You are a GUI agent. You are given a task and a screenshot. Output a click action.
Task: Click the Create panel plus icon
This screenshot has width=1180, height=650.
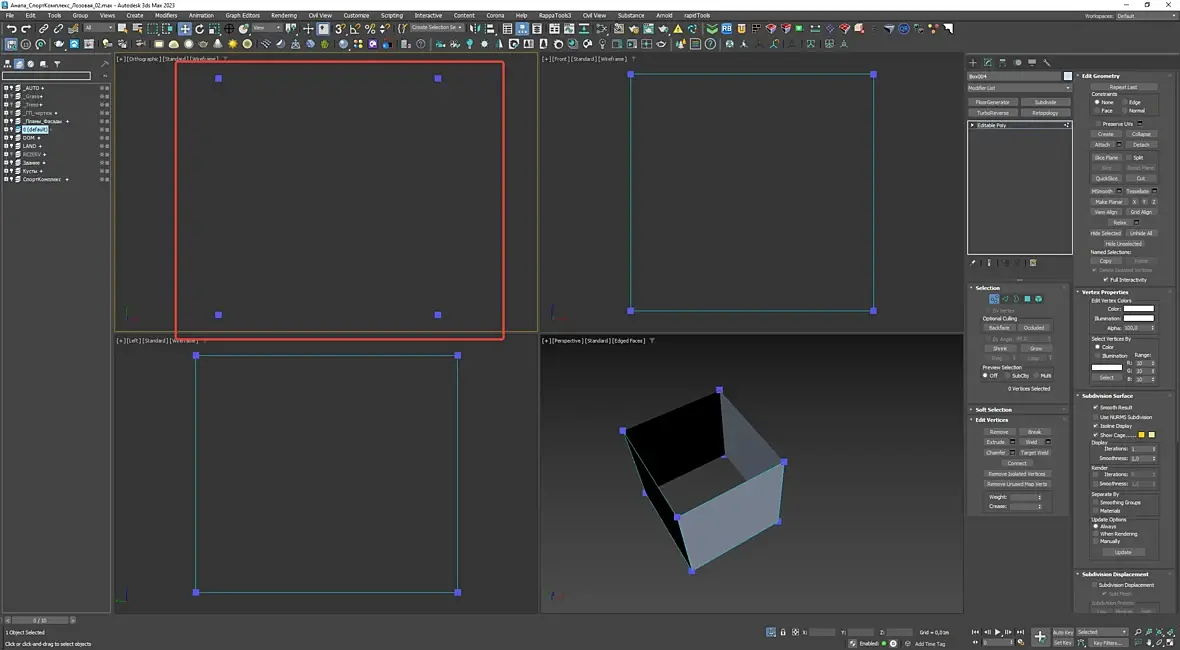pyautogui.click(x=973, y=63)
